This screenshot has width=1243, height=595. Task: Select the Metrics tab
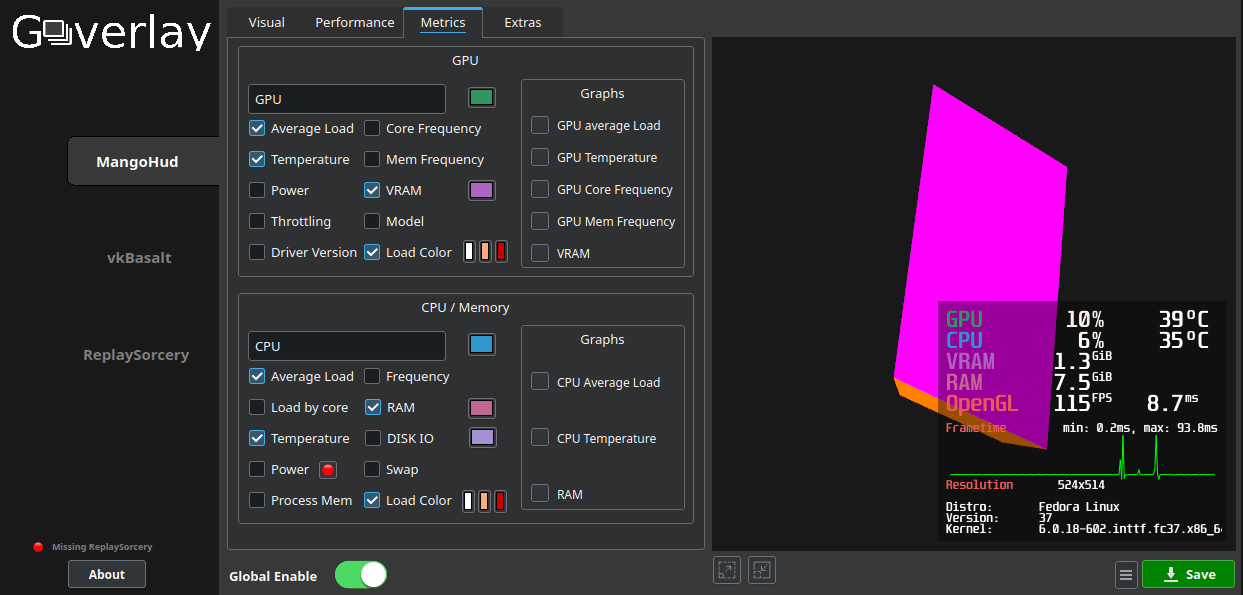[x=443, y=22]
